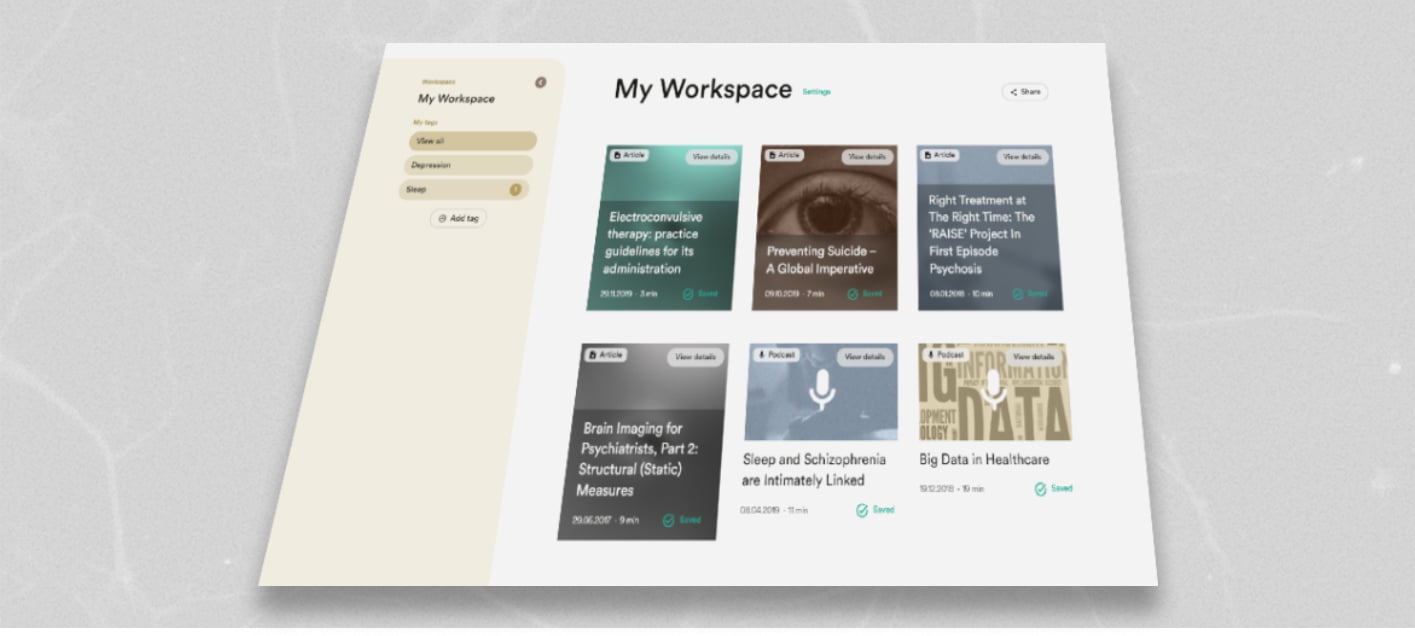Toggle the Saved check on Electroconvulsive therapy card
This screenshot has width=1415, height=636.
(700, 295)
